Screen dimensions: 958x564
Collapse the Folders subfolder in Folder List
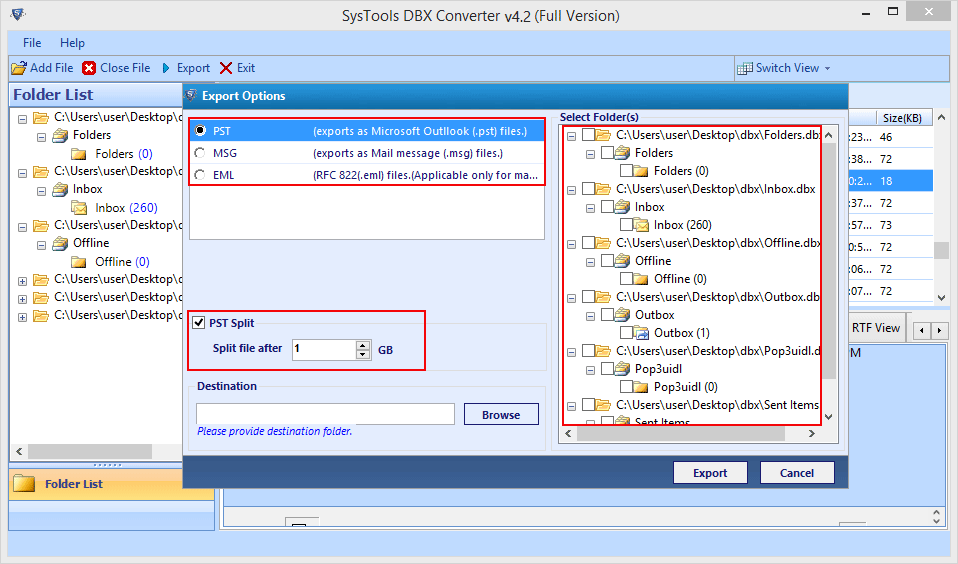point(42,137)
